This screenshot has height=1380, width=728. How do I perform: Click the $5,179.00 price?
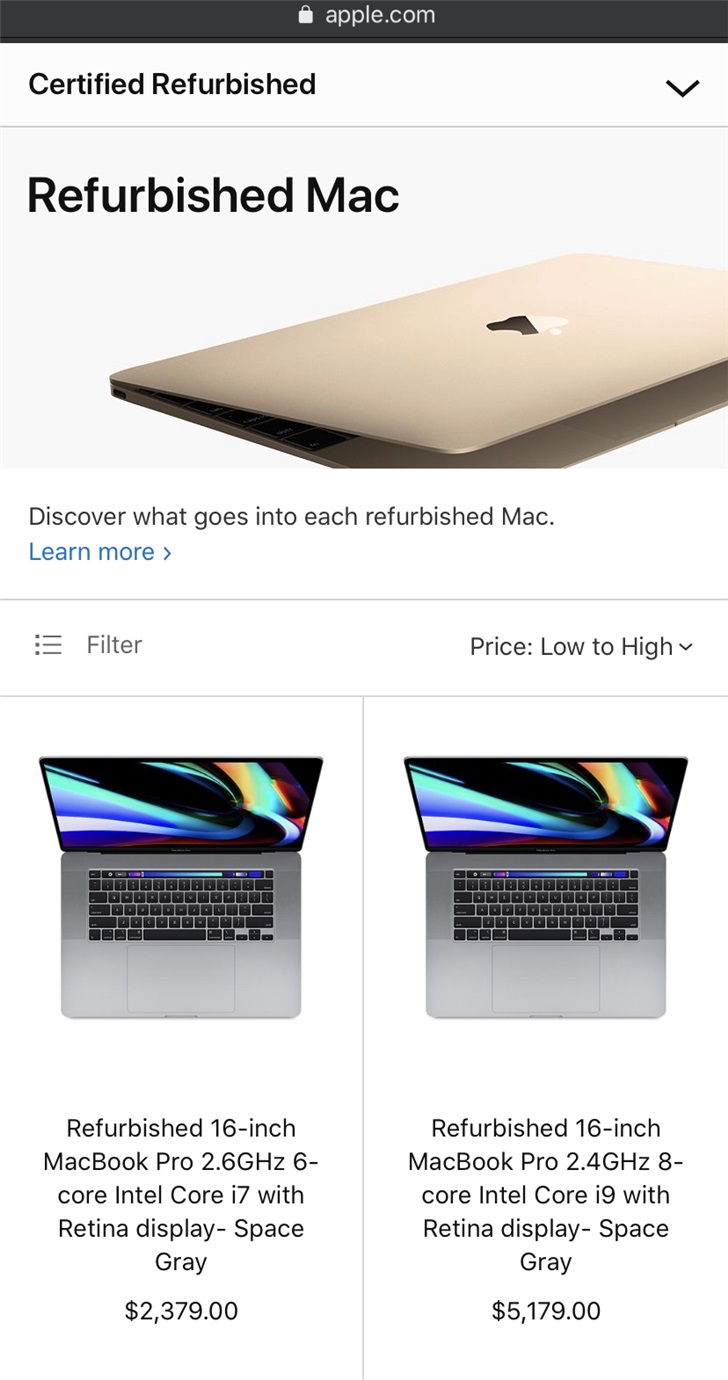coord(546,1311)
